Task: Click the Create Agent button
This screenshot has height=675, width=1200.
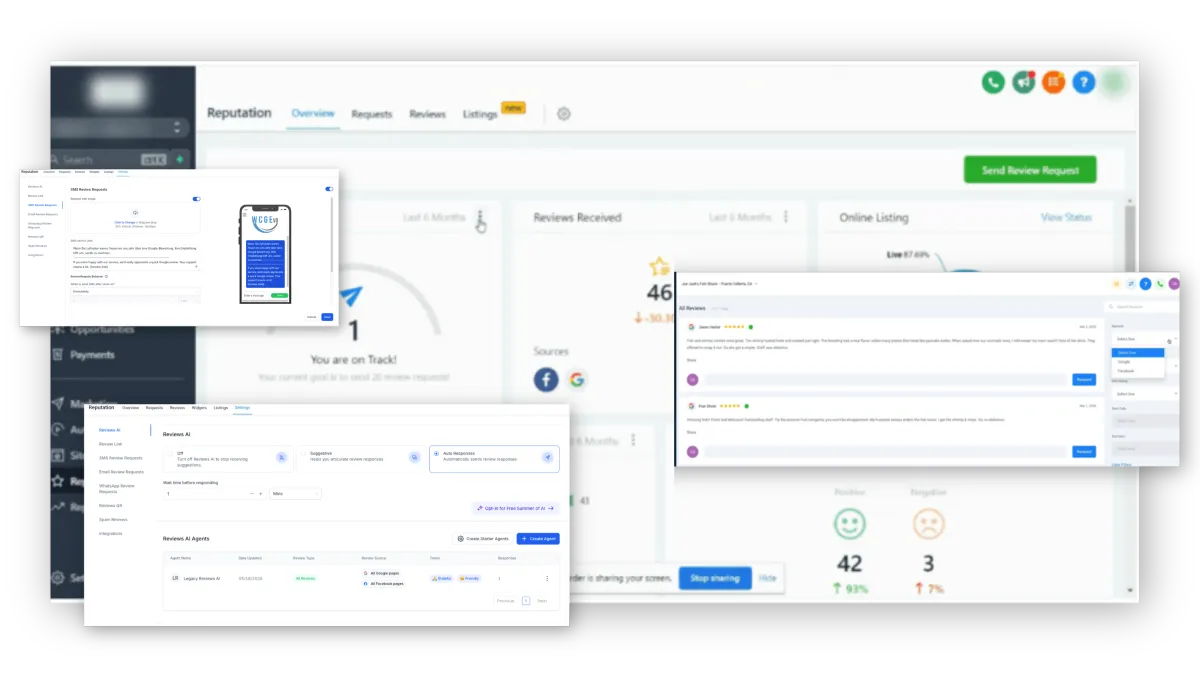Action: (x=538, y=538)
